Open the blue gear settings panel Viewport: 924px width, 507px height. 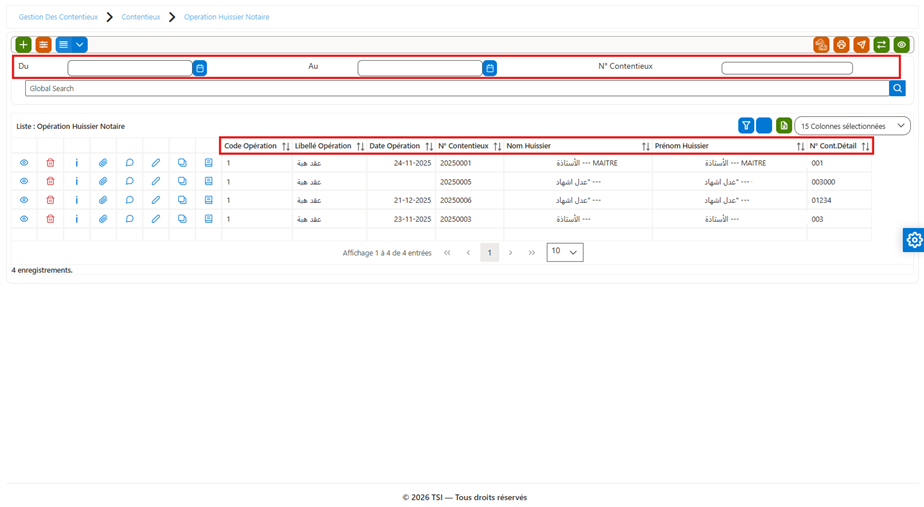point(913,240)
